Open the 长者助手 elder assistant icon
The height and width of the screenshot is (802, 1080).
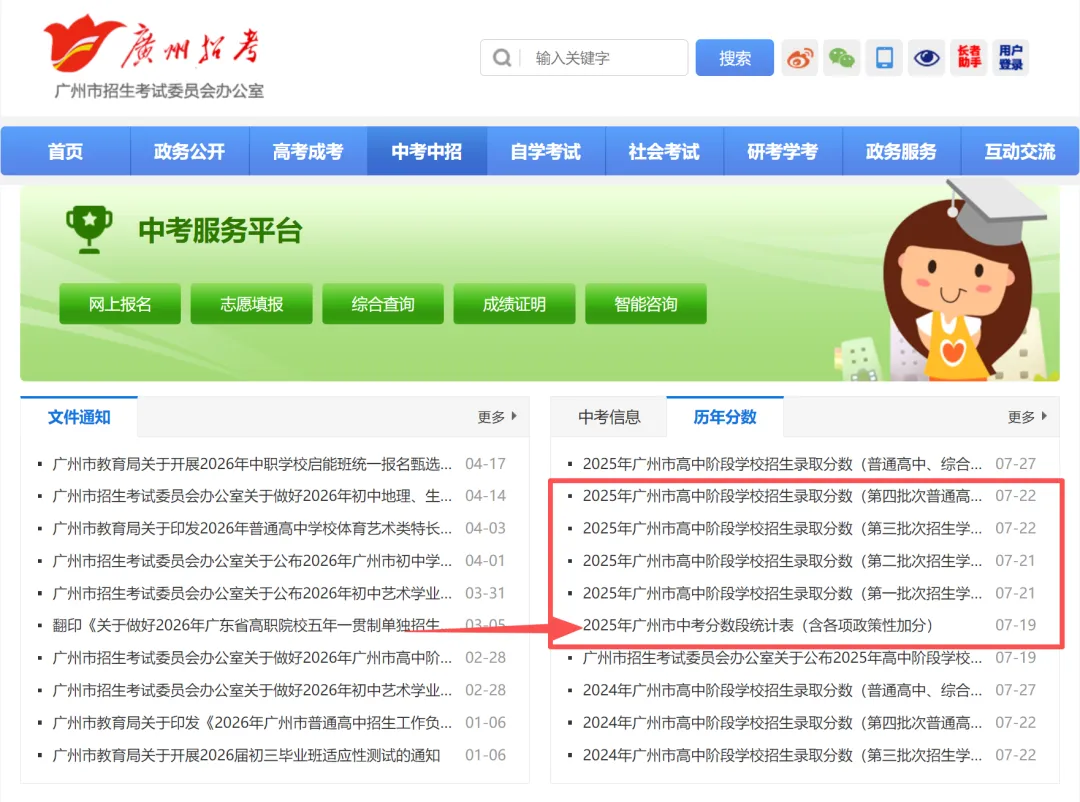coord(969,57)
